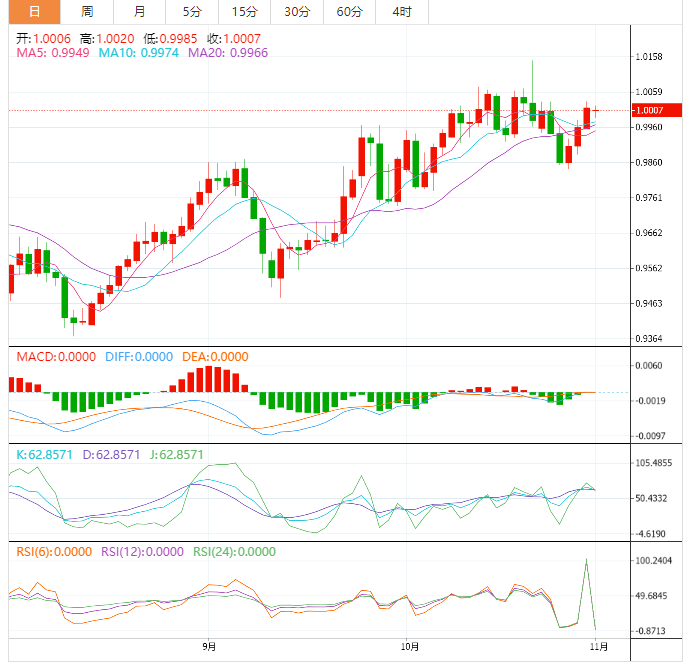Click the RSI(6) indicator label
This screenshot has width=688, height=670.
[56, 551]
